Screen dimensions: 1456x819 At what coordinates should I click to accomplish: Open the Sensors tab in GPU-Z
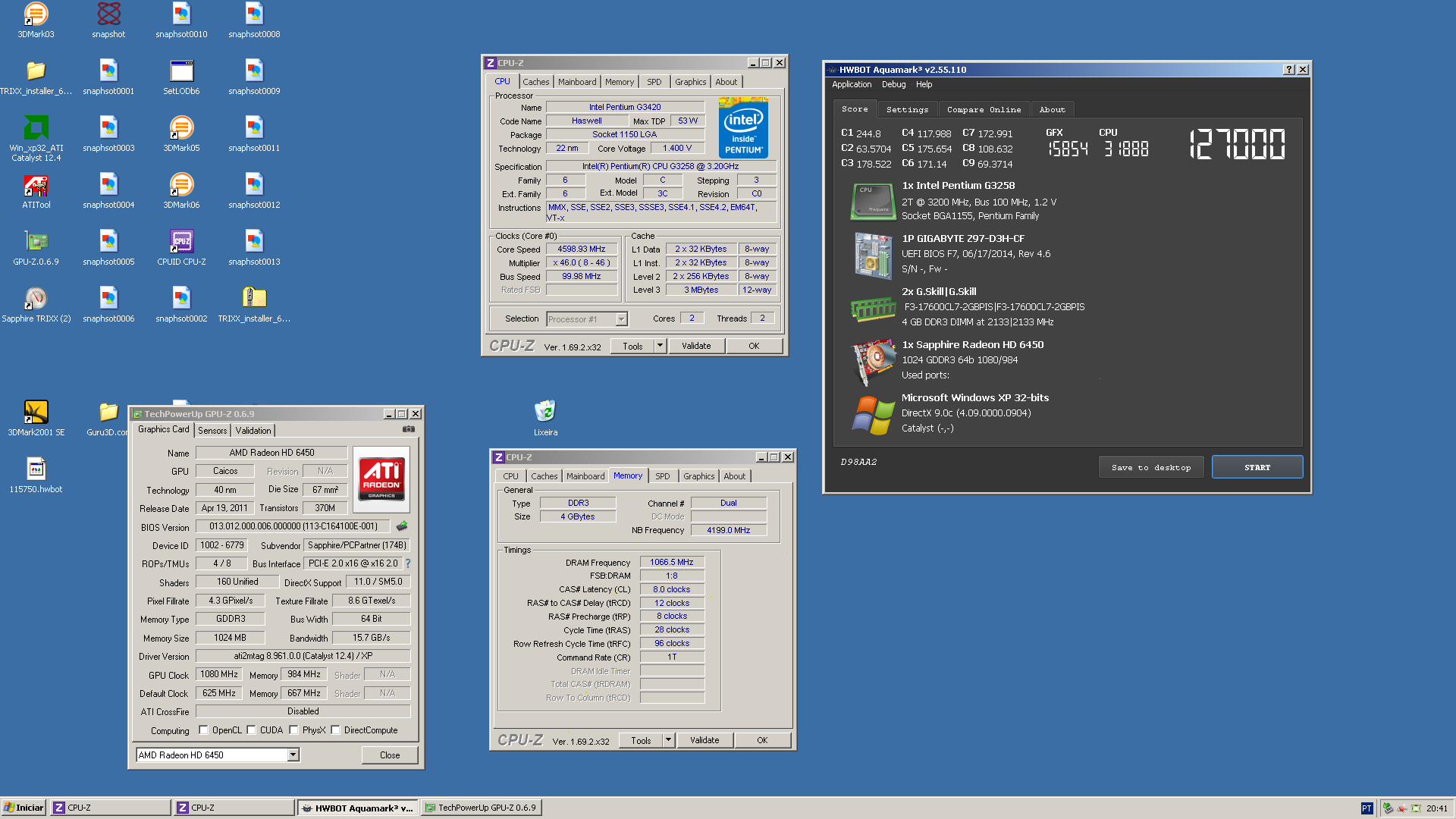(x=212, y=431)
